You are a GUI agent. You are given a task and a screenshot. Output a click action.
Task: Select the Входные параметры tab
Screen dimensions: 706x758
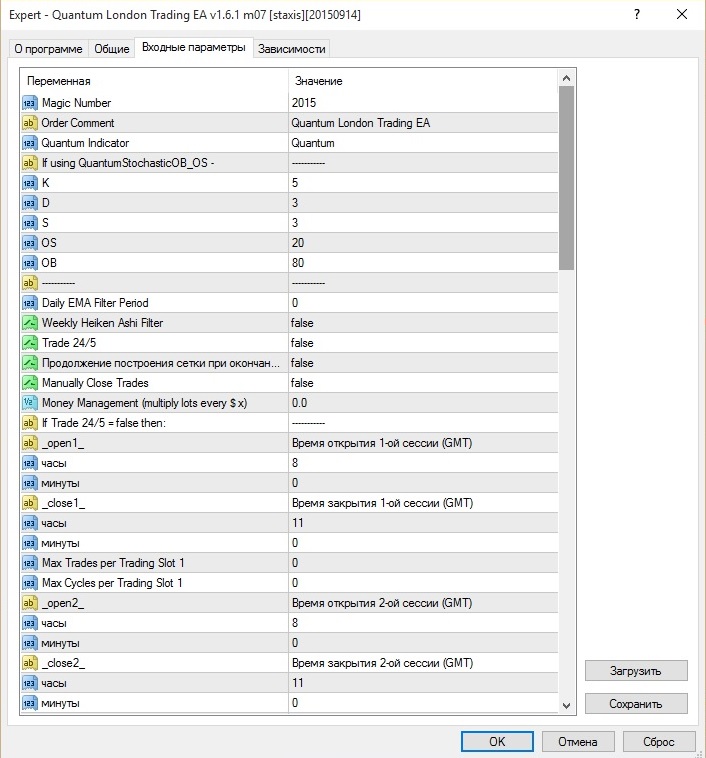pos(193,47)
